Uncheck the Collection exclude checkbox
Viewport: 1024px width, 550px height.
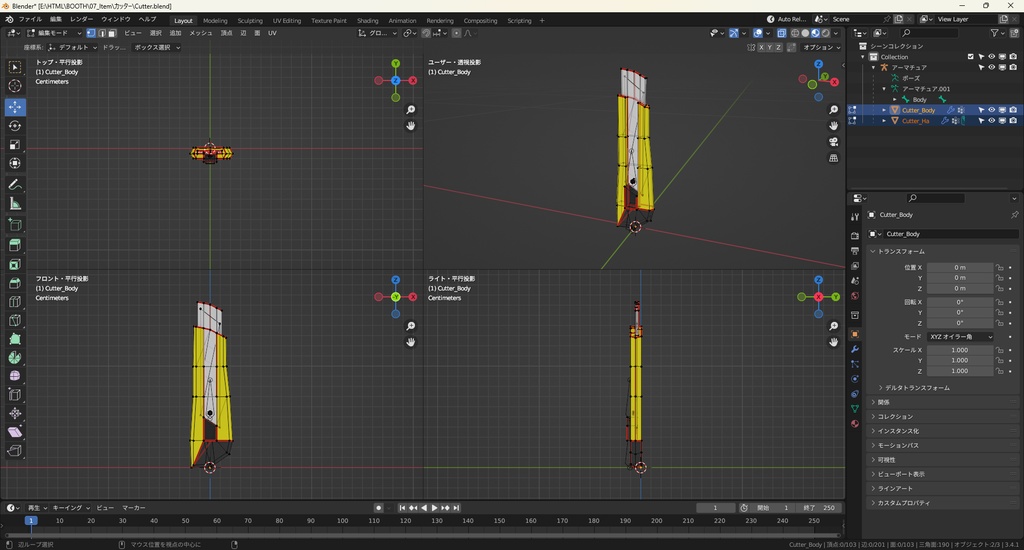coord(970,57)
